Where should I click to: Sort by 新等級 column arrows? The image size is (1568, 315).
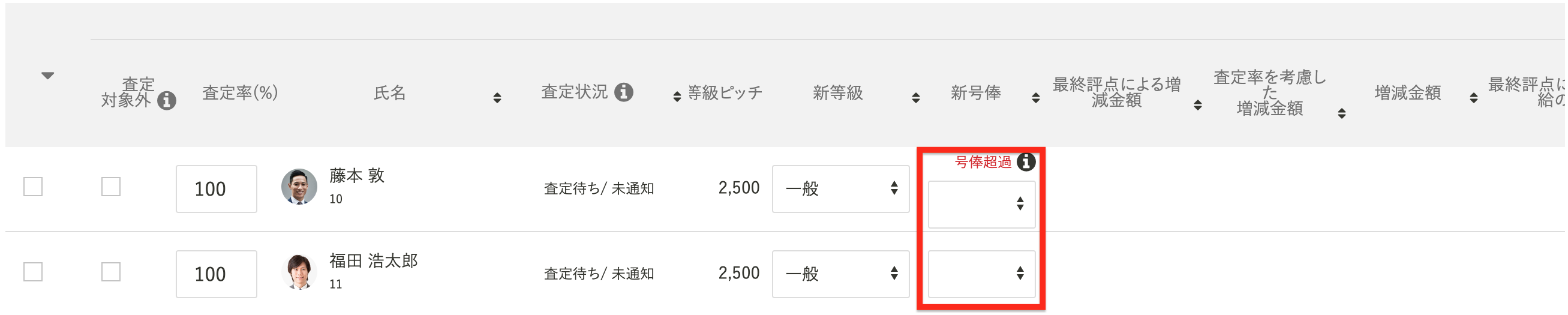coord(915,97)
